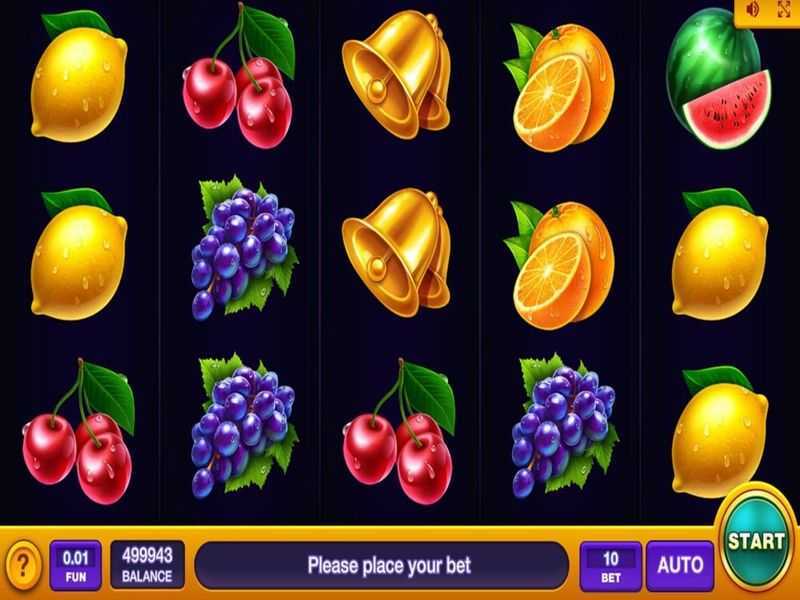
Task: Click the watermelon symbol on reel five
Action: pyautogui.click(x=718, y=78)
